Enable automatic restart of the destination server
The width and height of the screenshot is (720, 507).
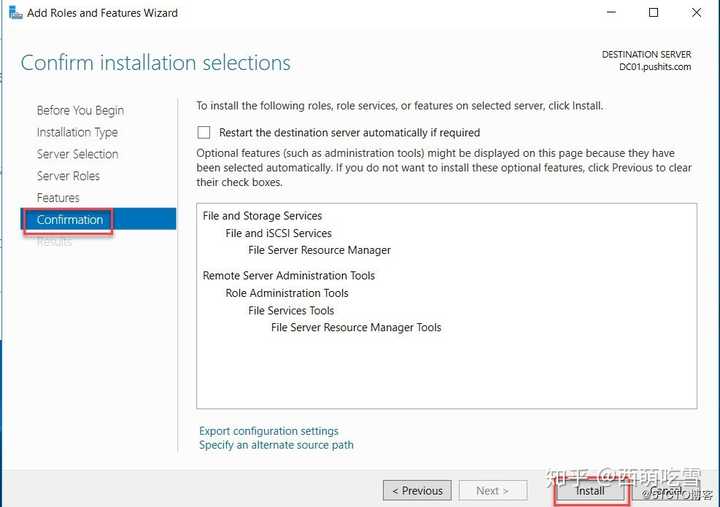(x=203, y=133)
